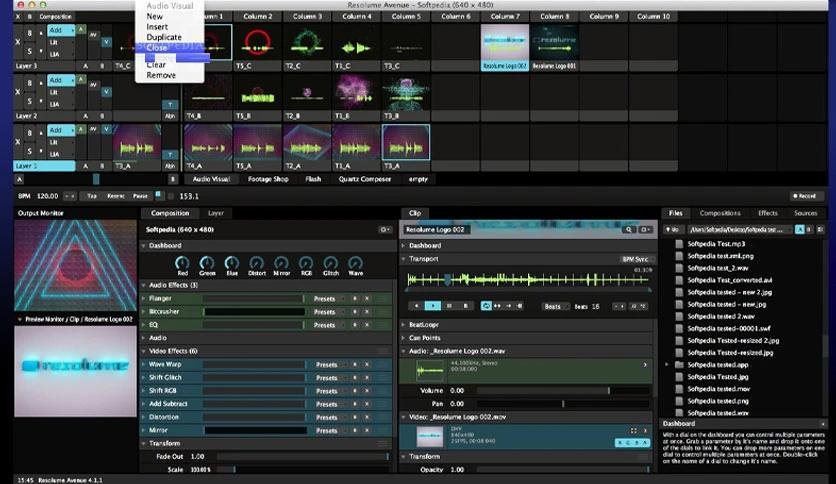836x484 pixels.
Task: Turn the Mirror dashboard dial
Action: point(281,262)
